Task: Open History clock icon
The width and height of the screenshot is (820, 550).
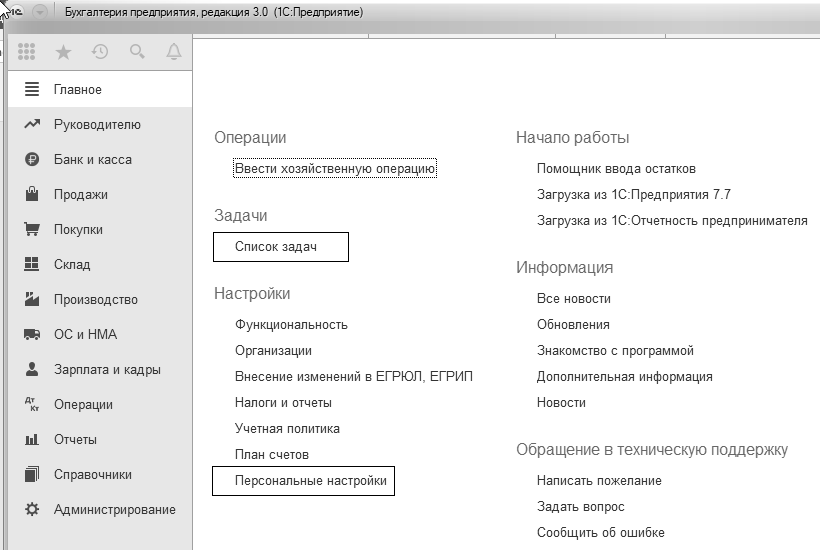Action: point(100,52)
